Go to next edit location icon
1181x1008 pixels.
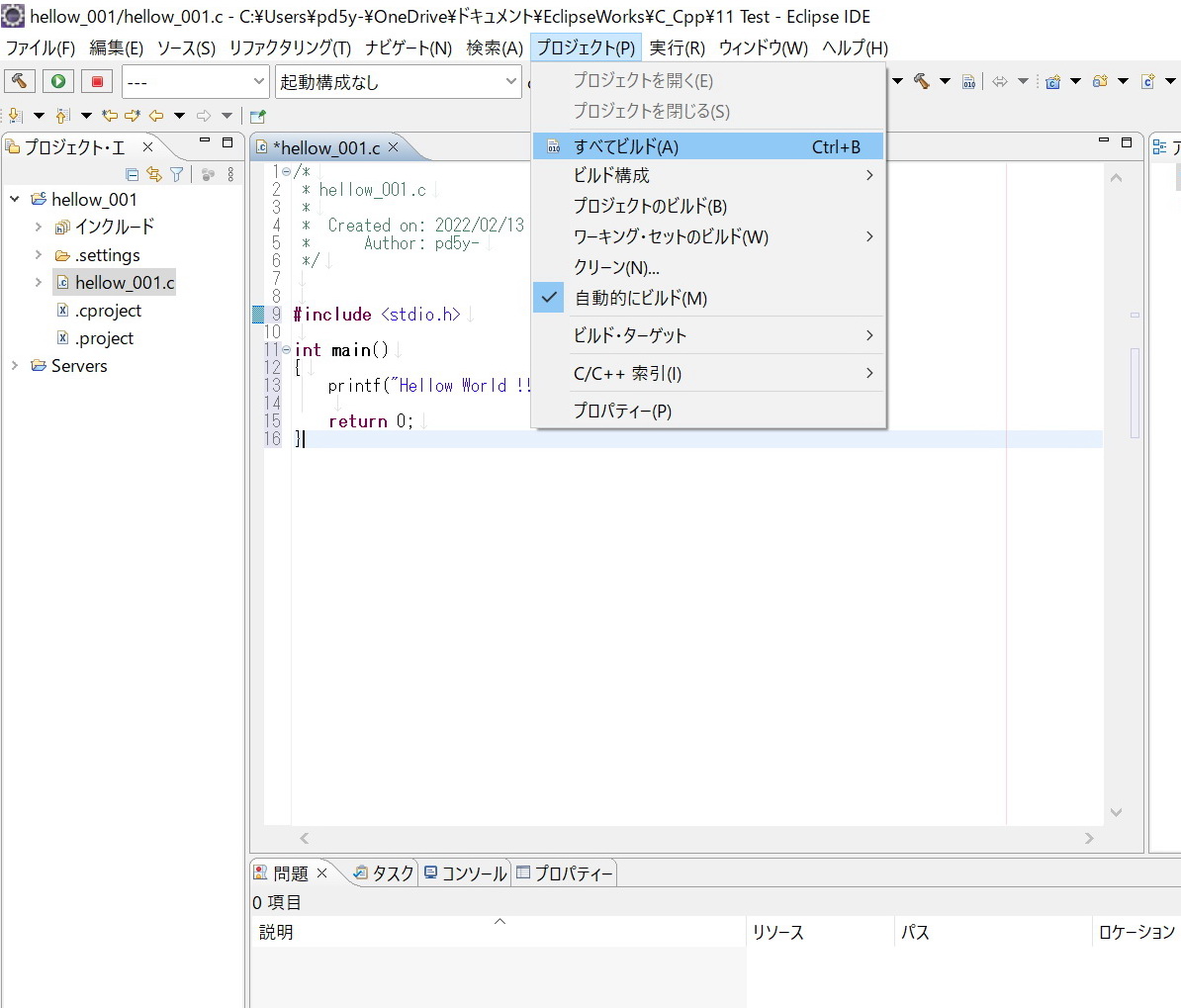point(133,116)
